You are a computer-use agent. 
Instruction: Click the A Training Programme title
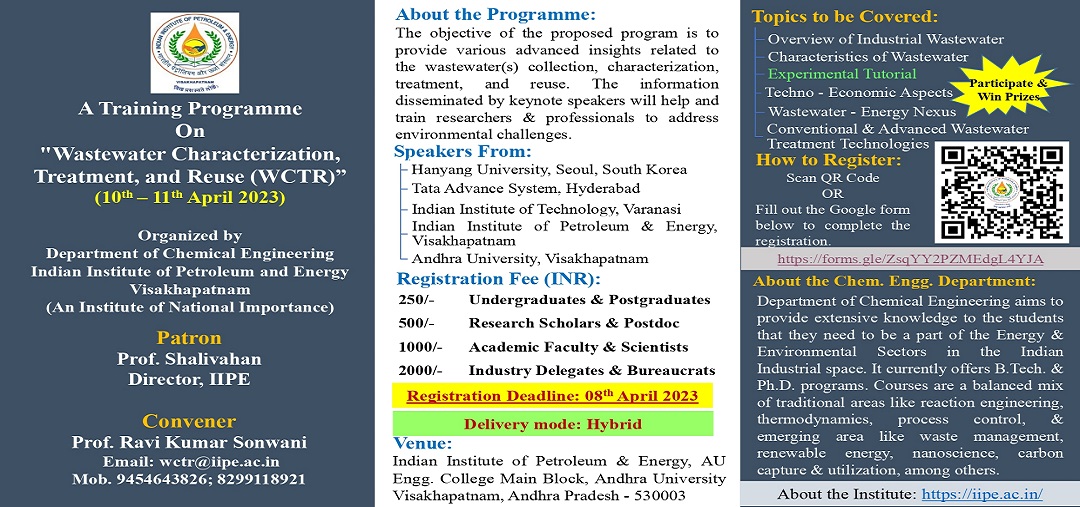[189, 109]
